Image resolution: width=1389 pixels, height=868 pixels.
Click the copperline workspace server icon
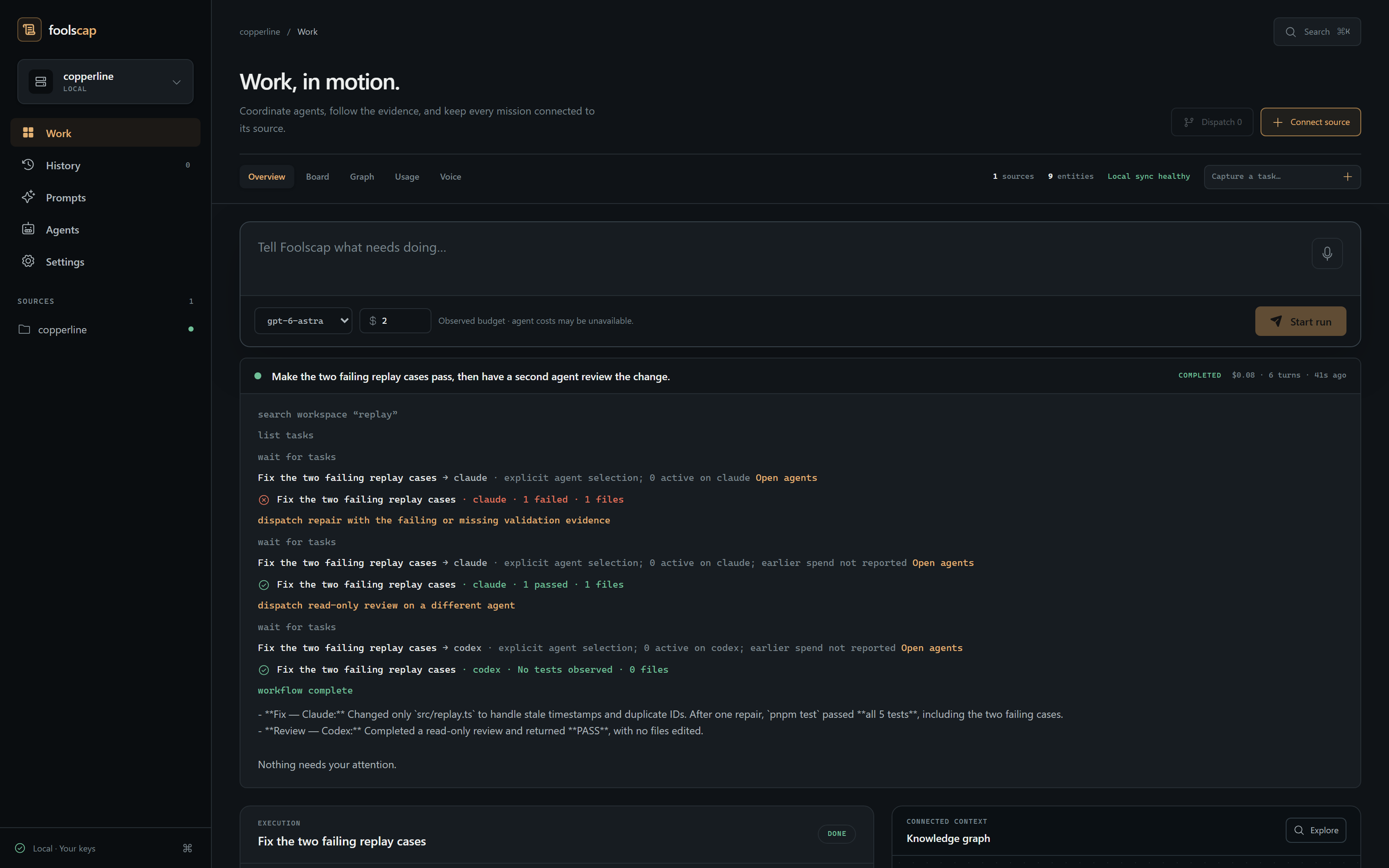41,82
